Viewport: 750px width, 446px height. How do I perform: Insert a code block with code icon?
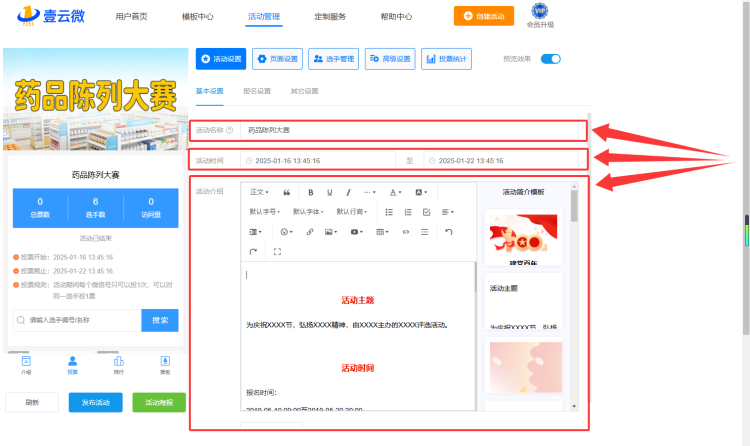406,232
